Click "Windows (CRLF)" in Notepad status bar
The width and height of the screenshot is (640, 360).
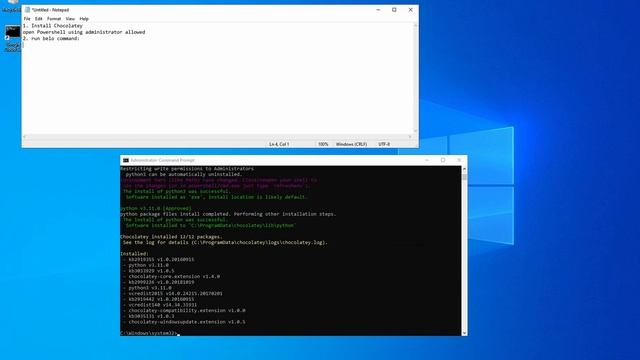[x=351, y=144]
